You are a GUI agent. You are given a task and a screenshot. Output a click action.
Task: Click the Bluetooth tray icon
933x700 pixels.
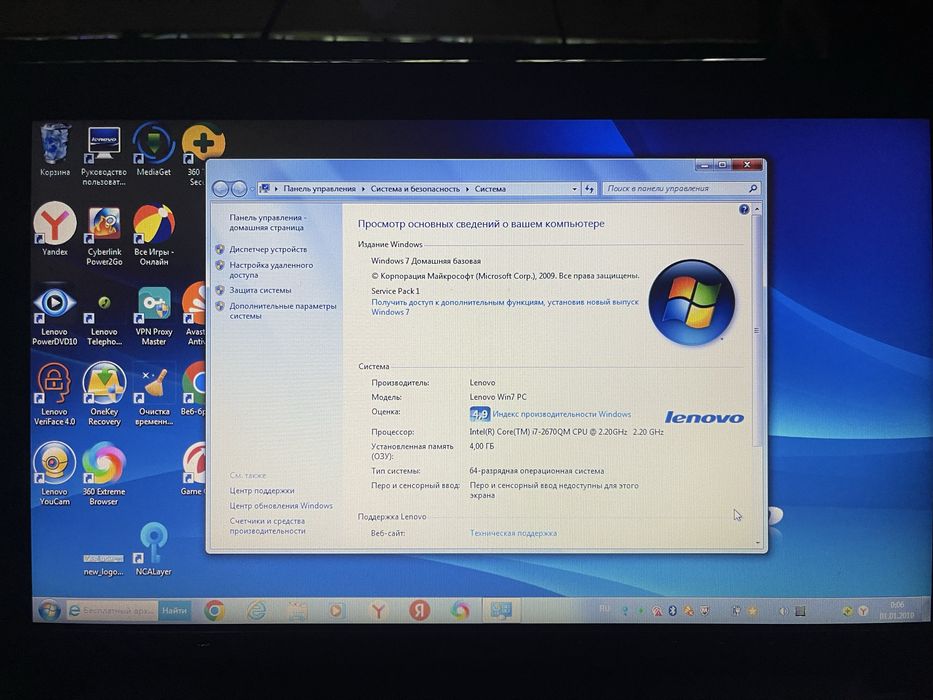click(672, 611)
